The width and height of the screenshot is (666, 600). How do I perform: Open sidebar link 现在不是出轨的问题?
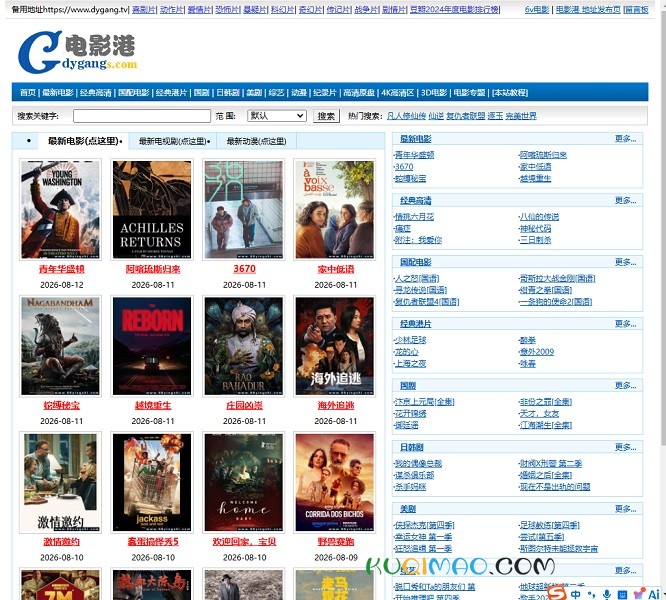555,487
